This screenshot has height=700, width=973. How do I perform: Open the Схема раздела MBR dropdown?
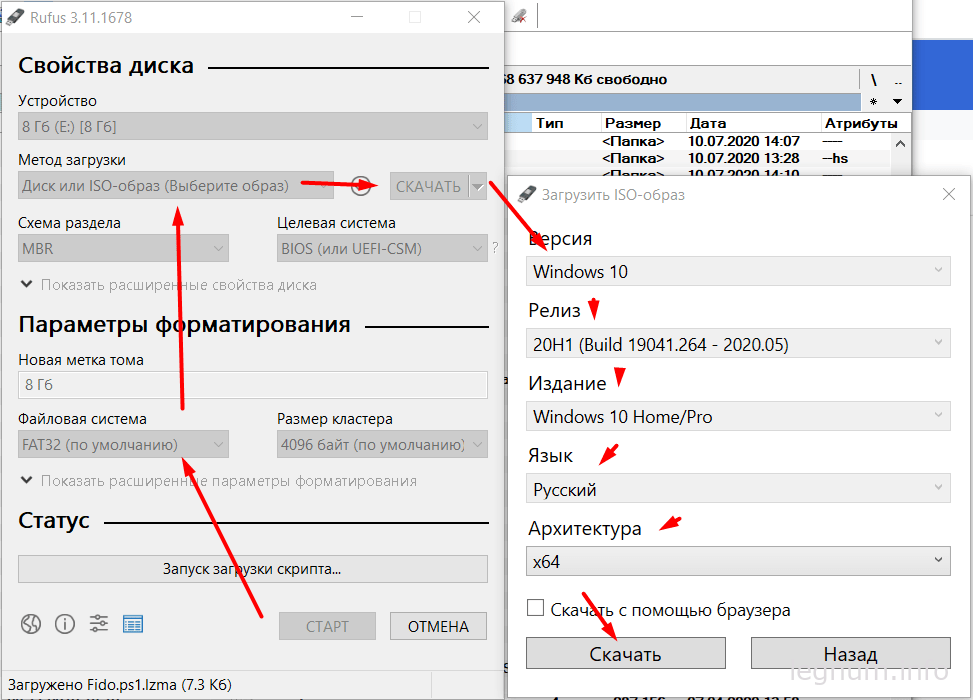(x=123, y=248)
